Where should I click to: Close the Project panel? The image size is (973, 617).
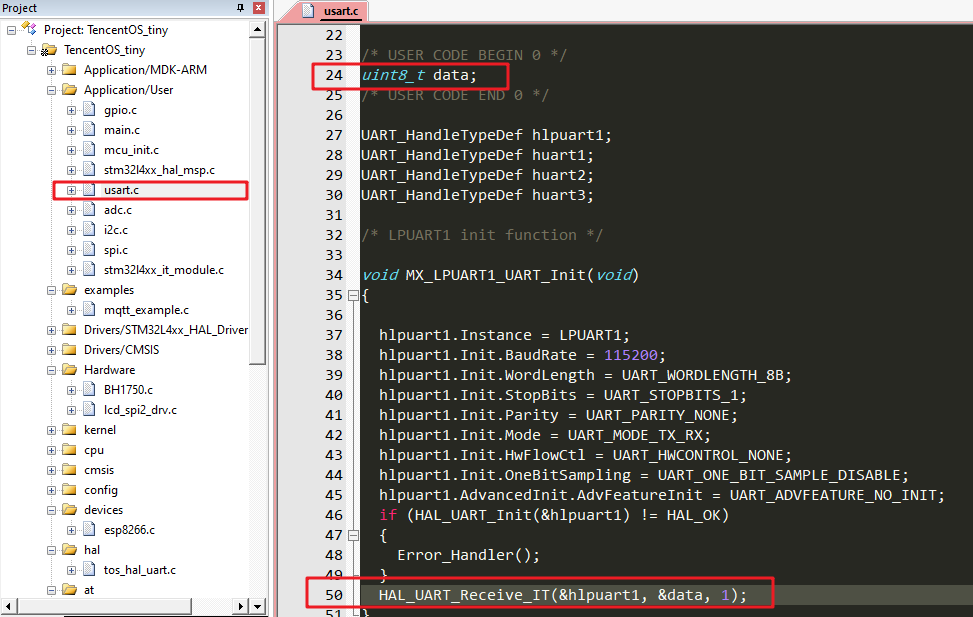pos(259,8)
